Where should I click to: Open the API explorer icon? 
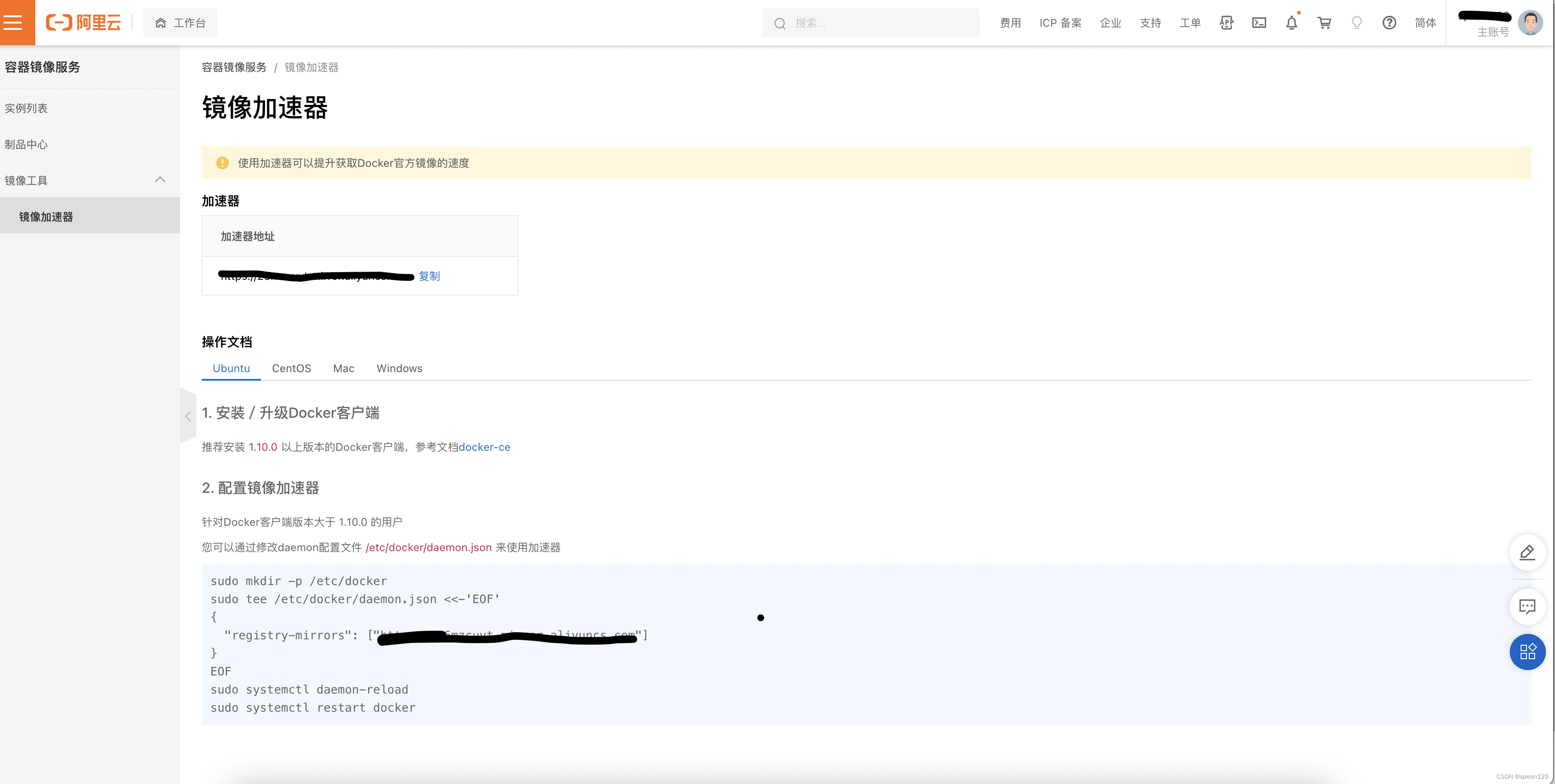coord(1226,23)
